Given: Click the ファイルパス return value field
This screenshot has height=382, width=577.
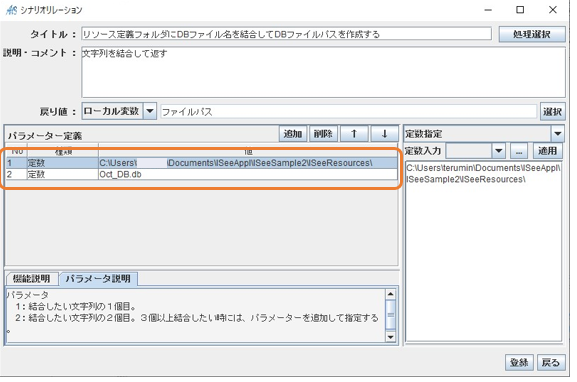Looking at the screenshot, I should pos(348,112).
